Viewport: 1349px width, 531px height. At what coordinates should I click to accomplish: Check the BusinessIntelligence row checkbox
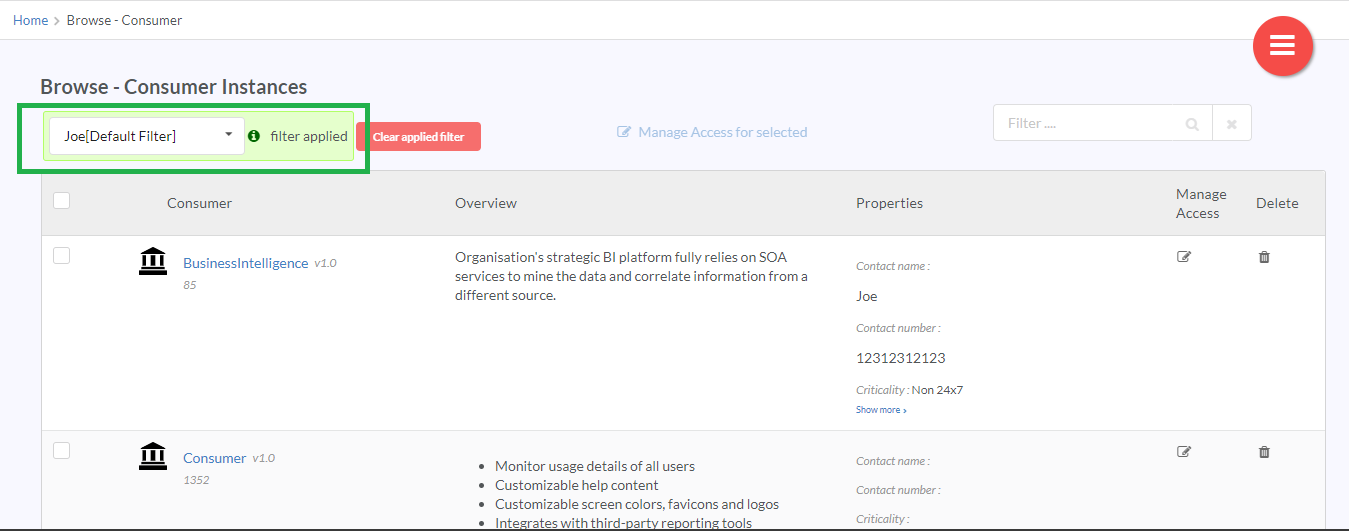click(x=62, y=256)
